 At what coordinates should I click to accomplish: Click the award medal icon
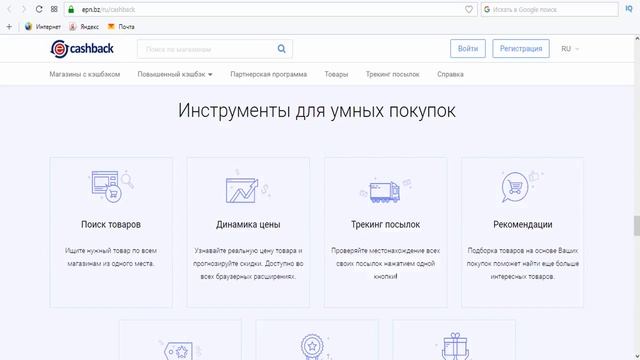click(x=313, y=347)
